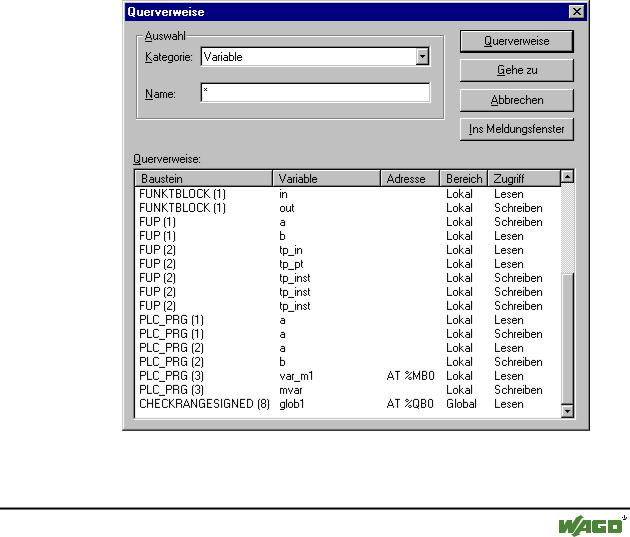Open the Kategorie dropdown arrow
The height and width of the screenshot is (537, 630).
(422, 57)
